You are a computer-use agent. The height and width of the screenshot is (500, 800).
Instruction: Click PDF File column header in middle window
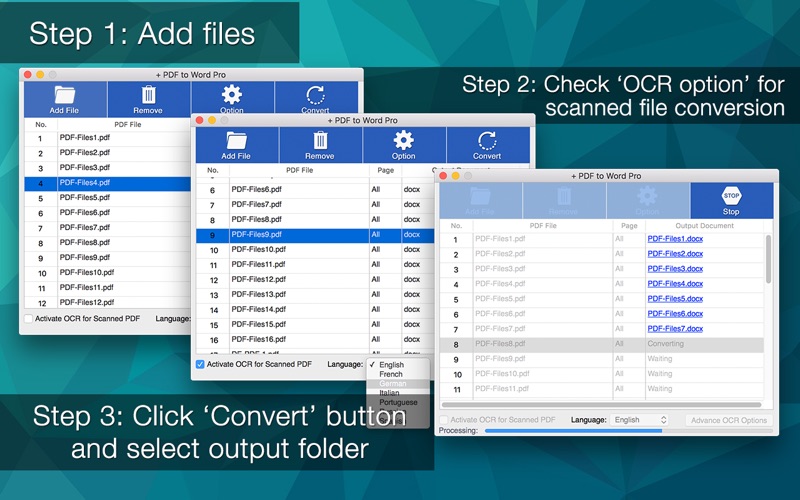(x=299, y=170)
